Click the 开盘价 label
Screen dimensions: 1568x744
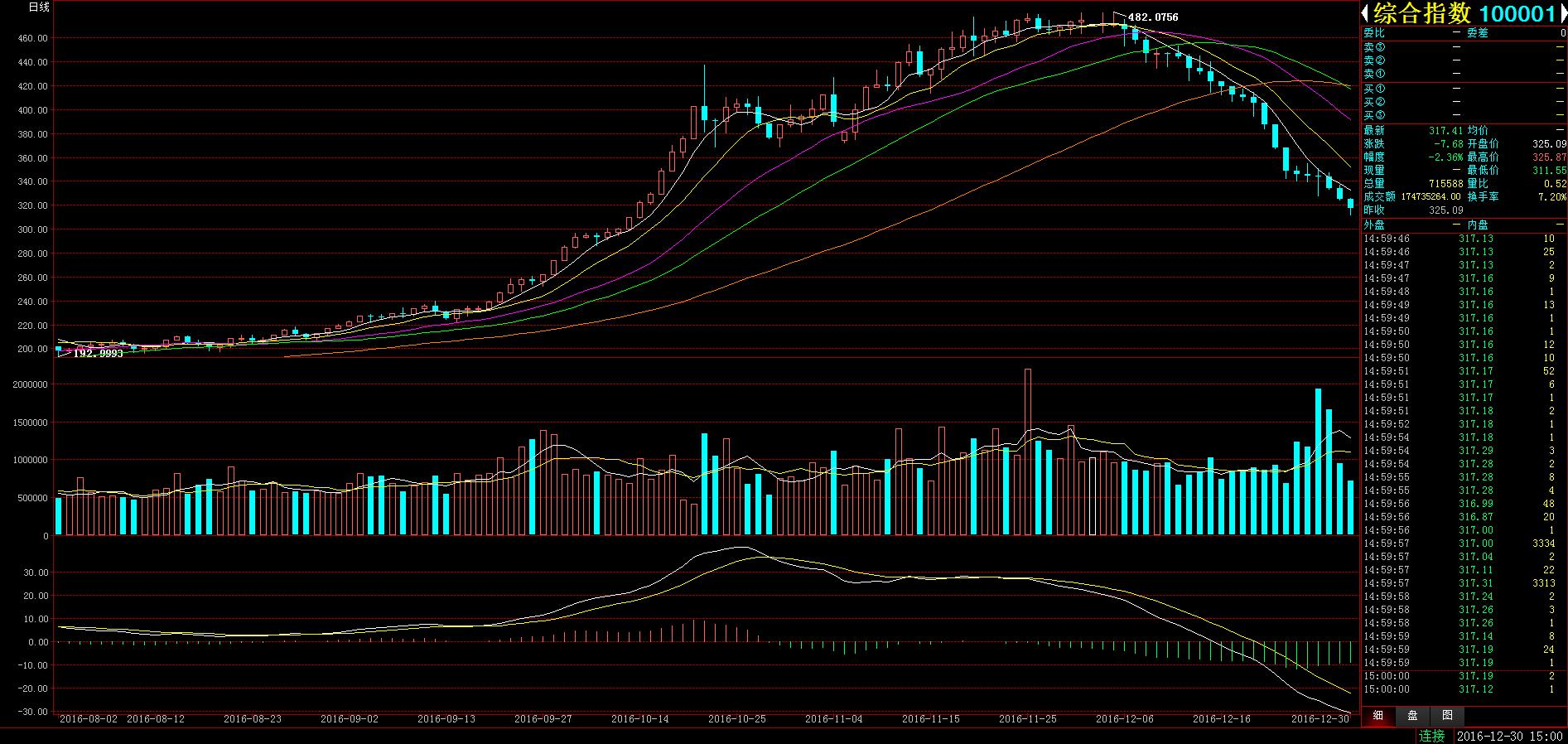coord(1483,144)
